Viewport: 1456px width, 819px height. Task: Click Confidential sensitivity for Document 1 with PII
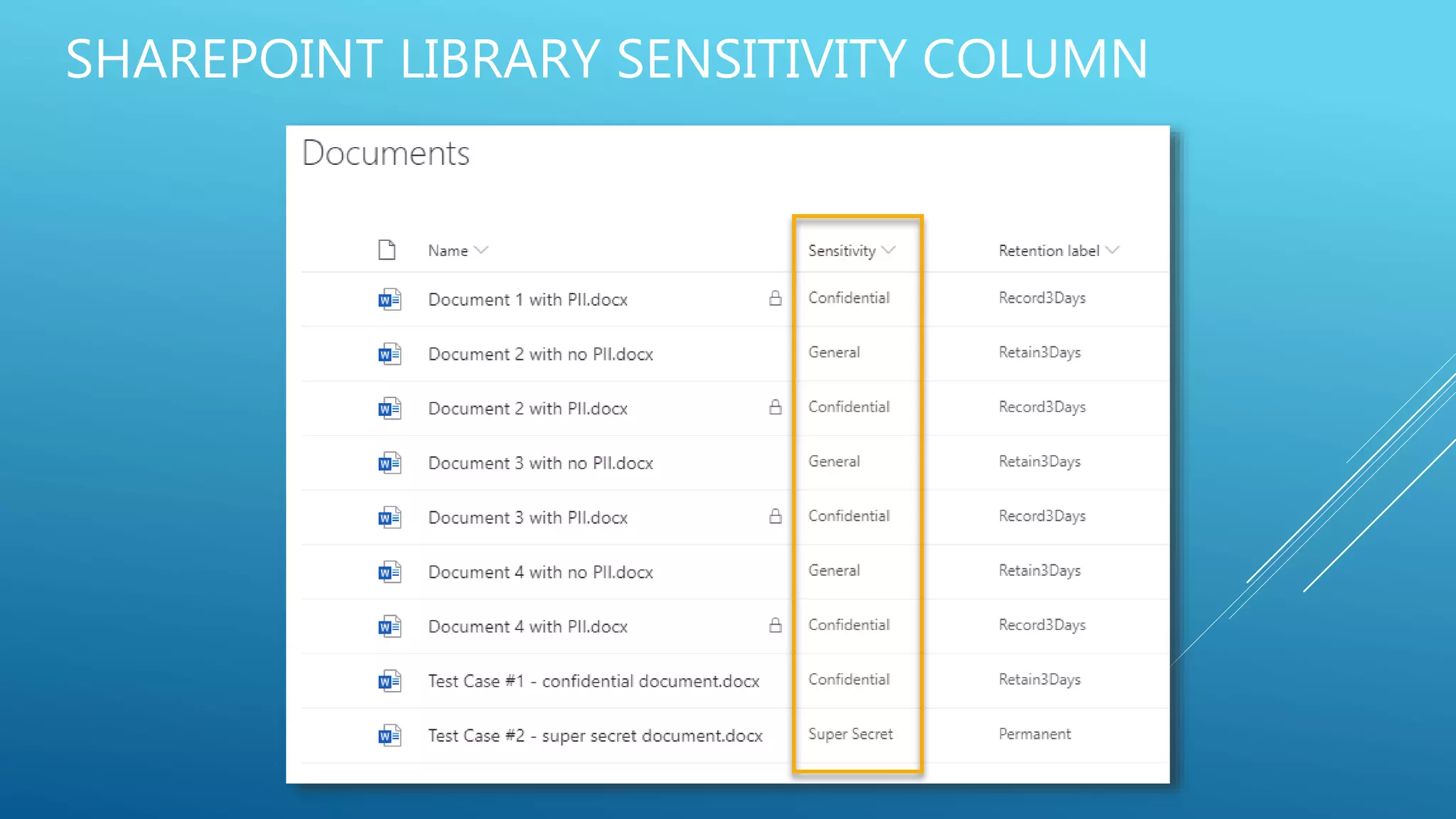click(x=849, y=298)
